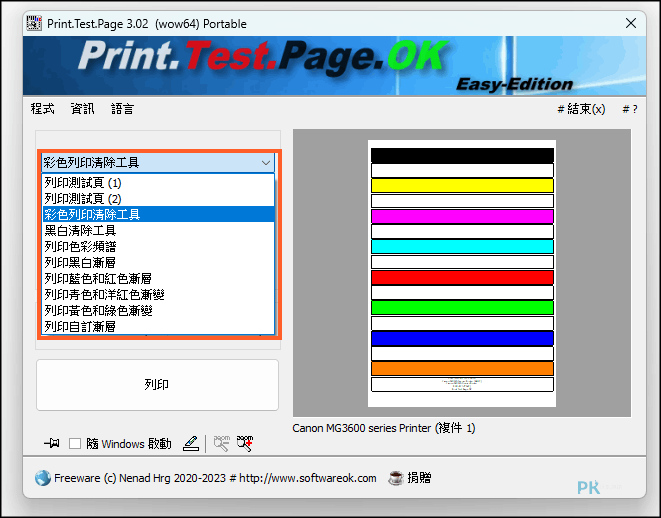Open the 程式 menu
This screenshot has width=661, height=518.
tap(43, 109)
